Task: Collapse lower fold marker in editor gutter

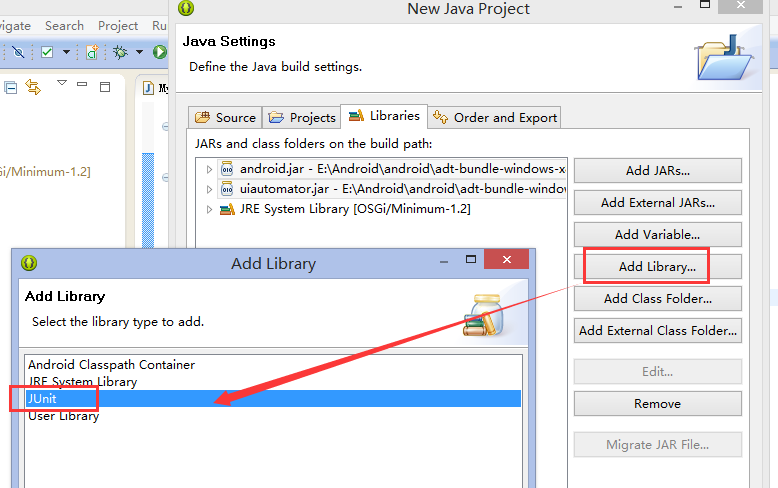Action: pos(165,177)
